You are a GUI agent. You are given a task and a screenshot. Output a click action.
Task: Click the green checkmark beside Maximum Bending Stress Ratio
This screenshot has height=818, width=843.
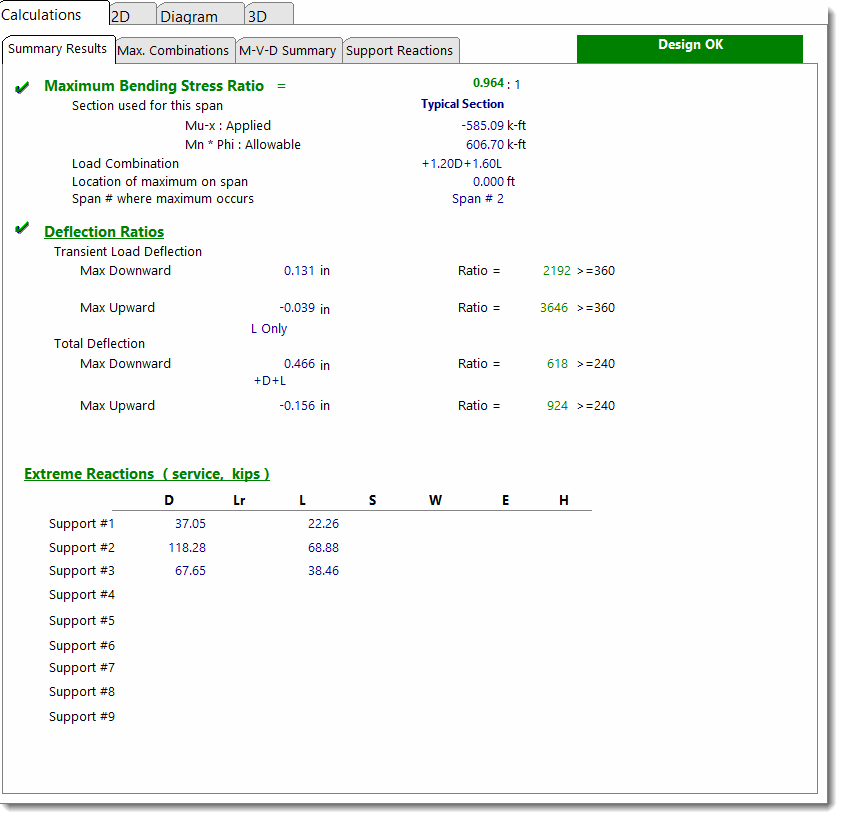[x=22, y=88]
